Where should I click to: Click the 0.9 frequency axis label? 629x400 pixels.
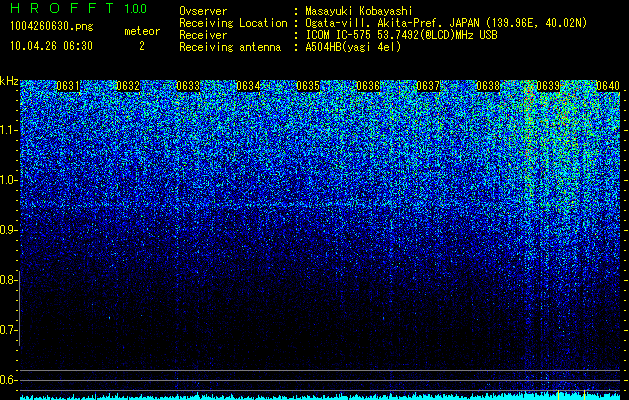pos(8,230)
